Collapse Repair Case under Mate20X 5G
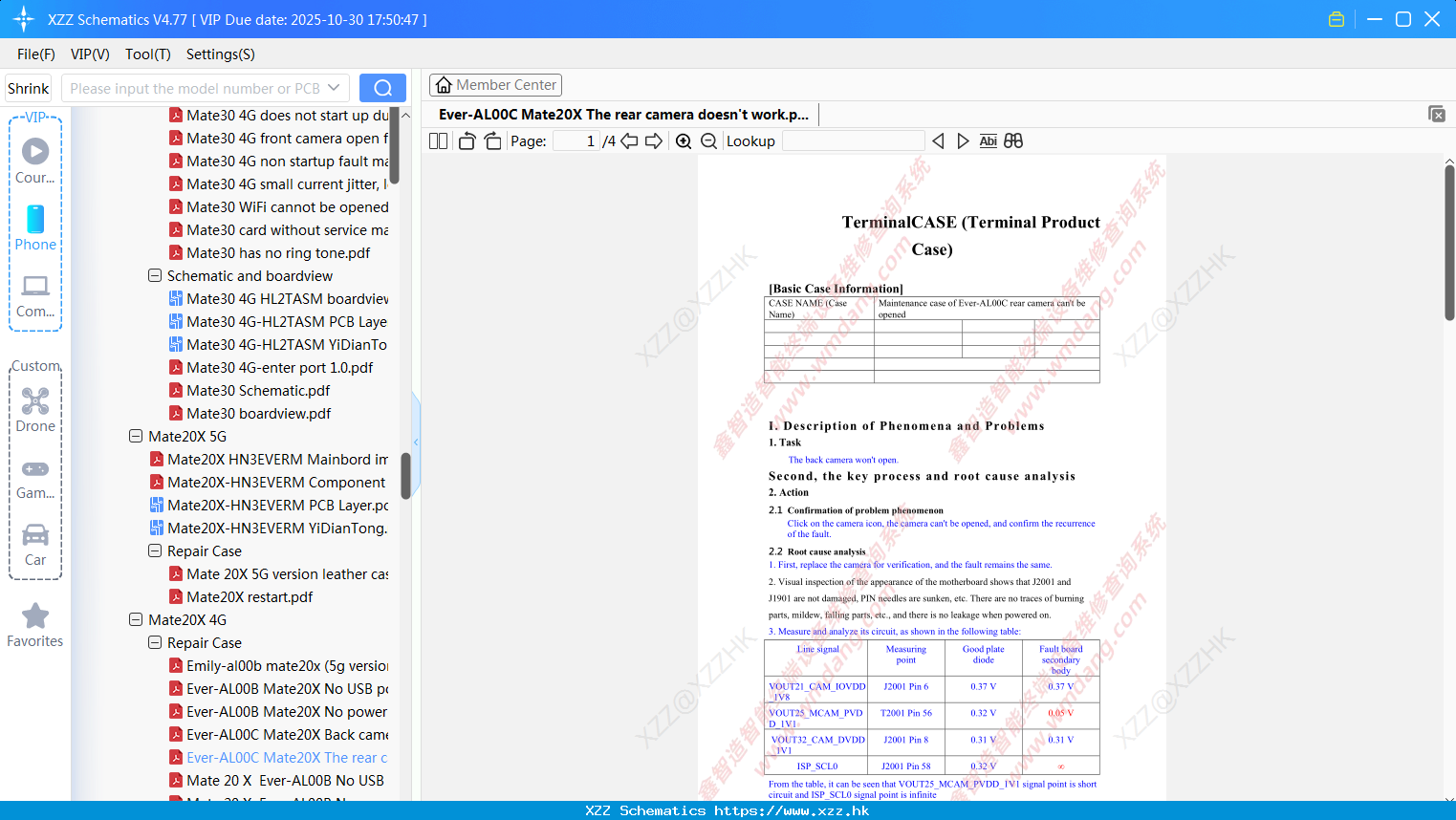1456x820 pixels. click(x=155, y=550)
